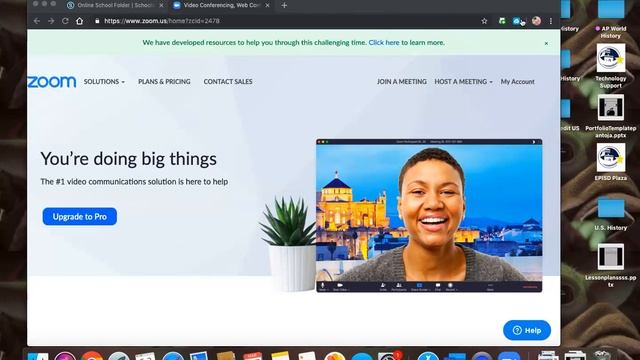Expand the Solutions dropdown menu
Image resolution: width=640 pixels, height=360 pixels.
point(104,82)
